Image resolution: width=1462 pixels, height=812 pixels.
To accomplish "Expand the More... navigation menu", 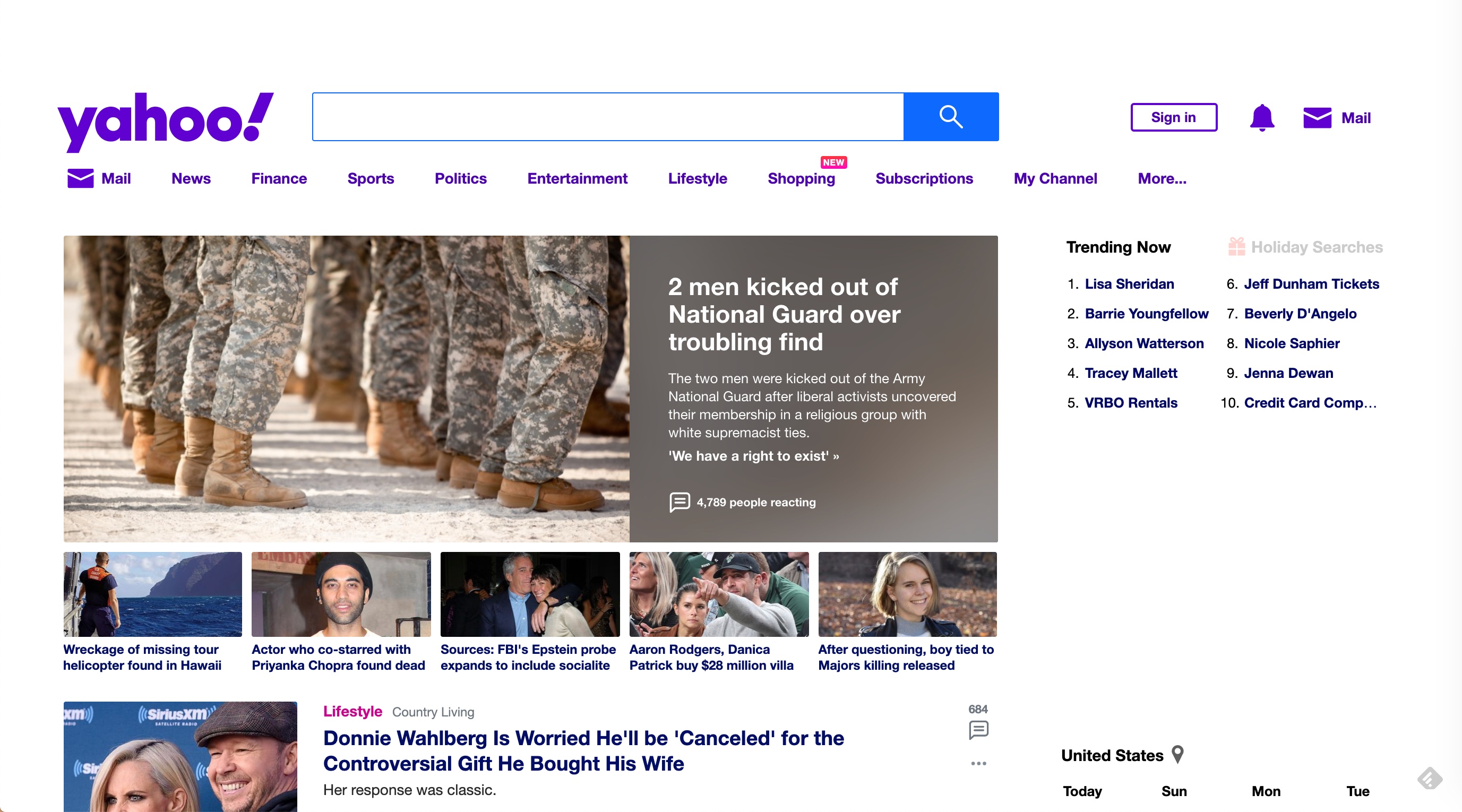I will click(x=1162, y=178).
